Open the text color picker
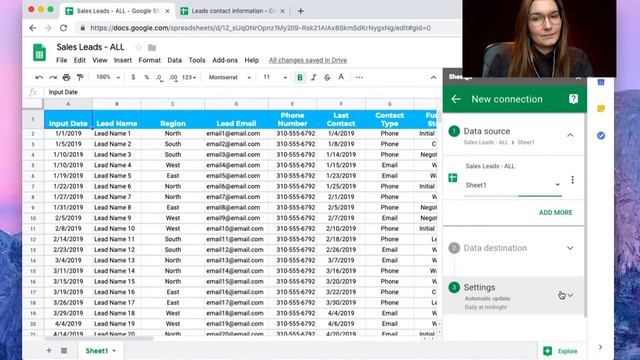The height and width of the screenshot is (360, 640). click(341, 77)
